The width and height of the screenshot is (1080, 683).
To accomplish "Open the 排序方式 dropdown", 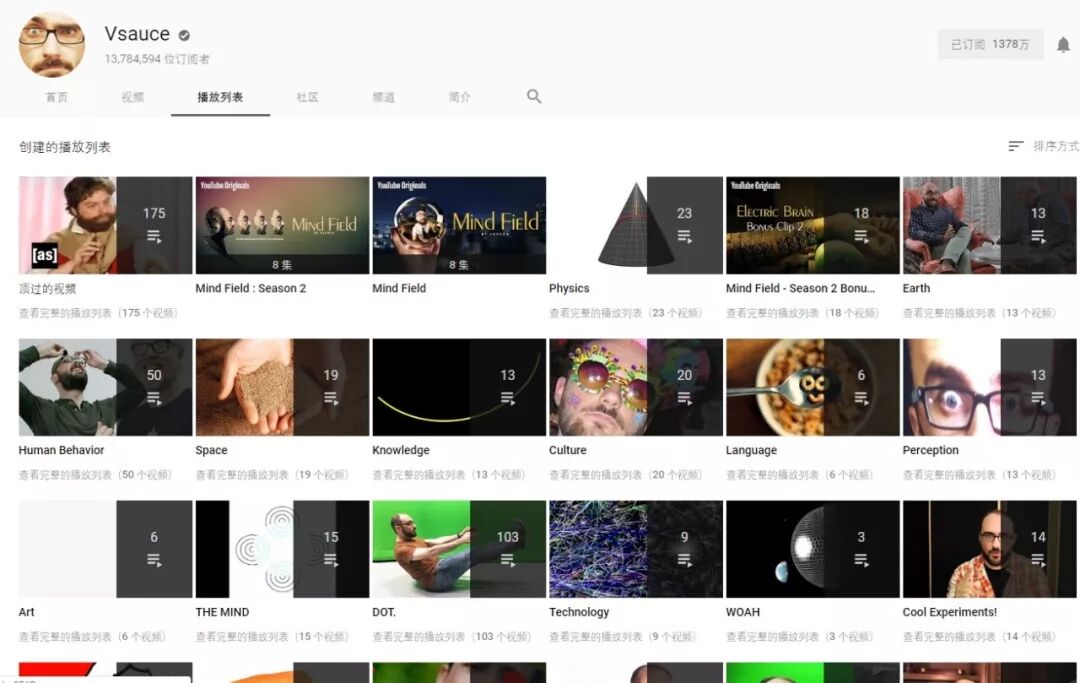I will click(x=1054, y=145).
